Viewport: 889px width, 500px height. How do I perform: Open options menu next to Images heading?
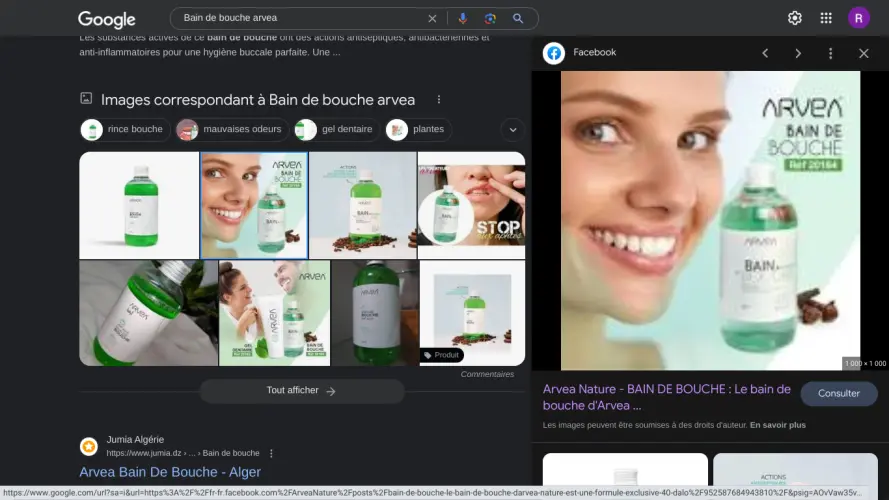pos(439,99)
